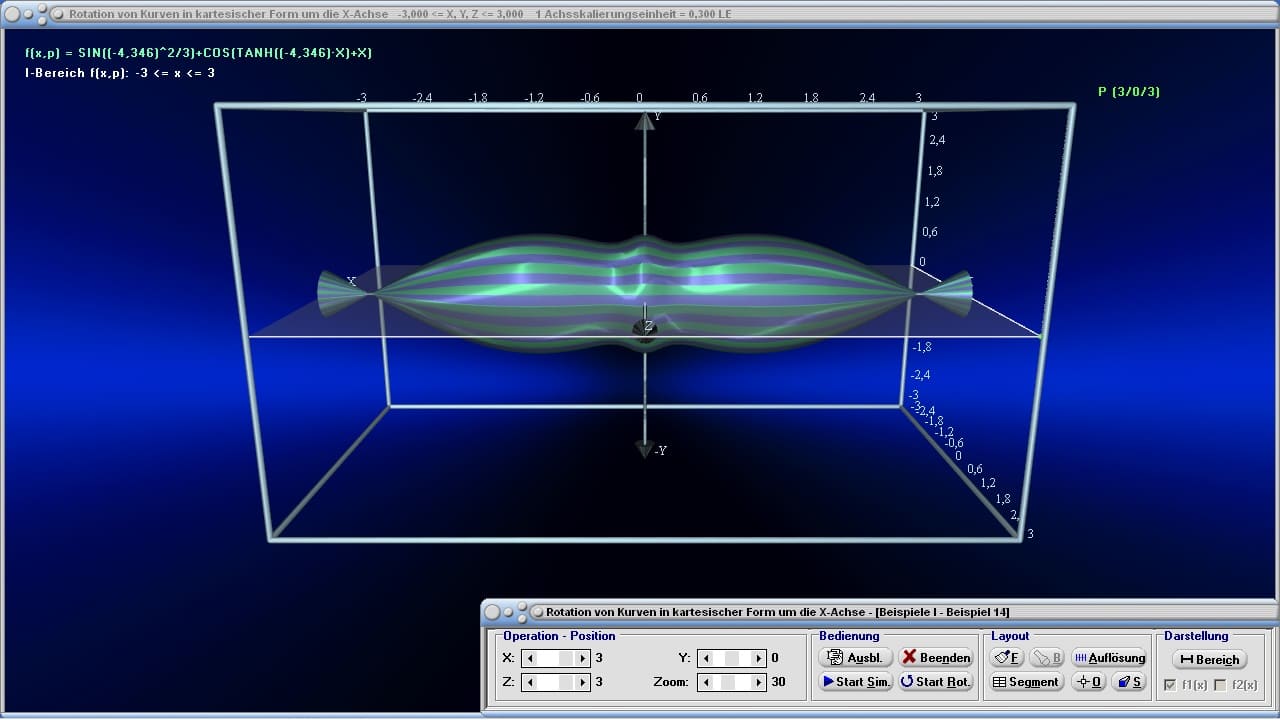Viewport: 1280px width, 720px height.
Task: Click the crosshair 0 reset button
Action: click(1087, 681)
